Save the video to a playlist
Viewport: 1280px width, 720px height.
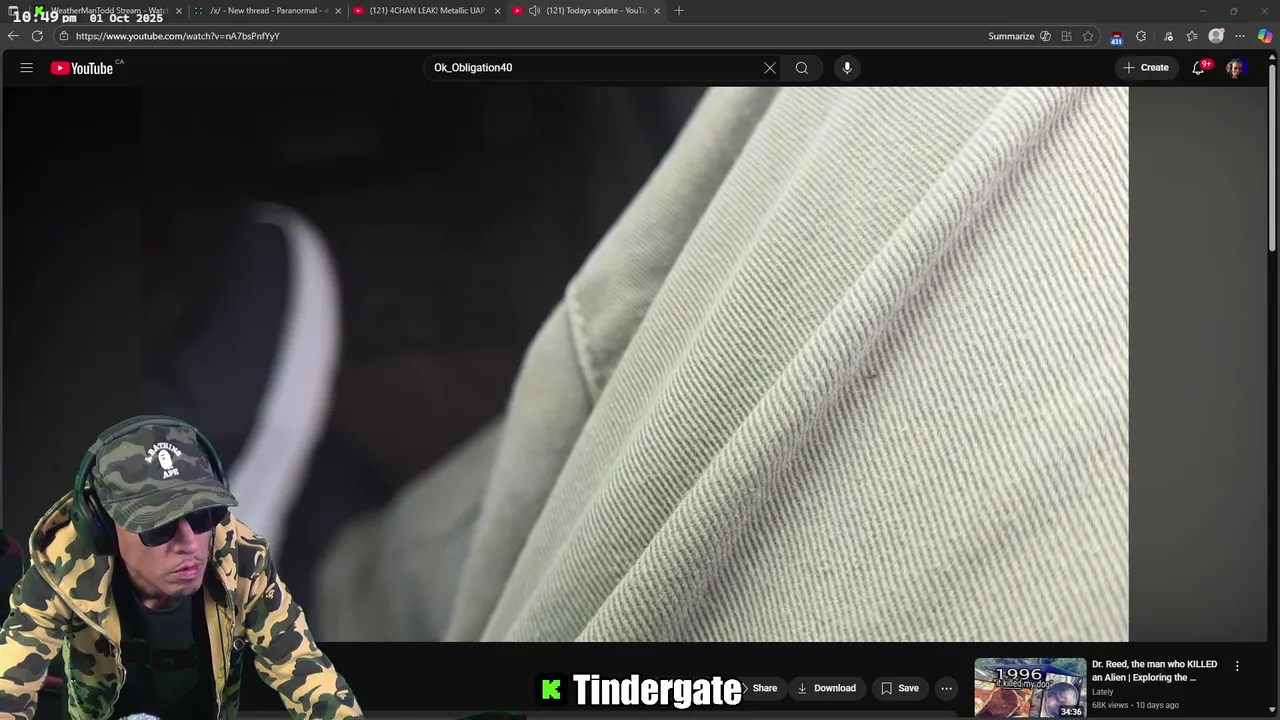click(x=900, y=688)
